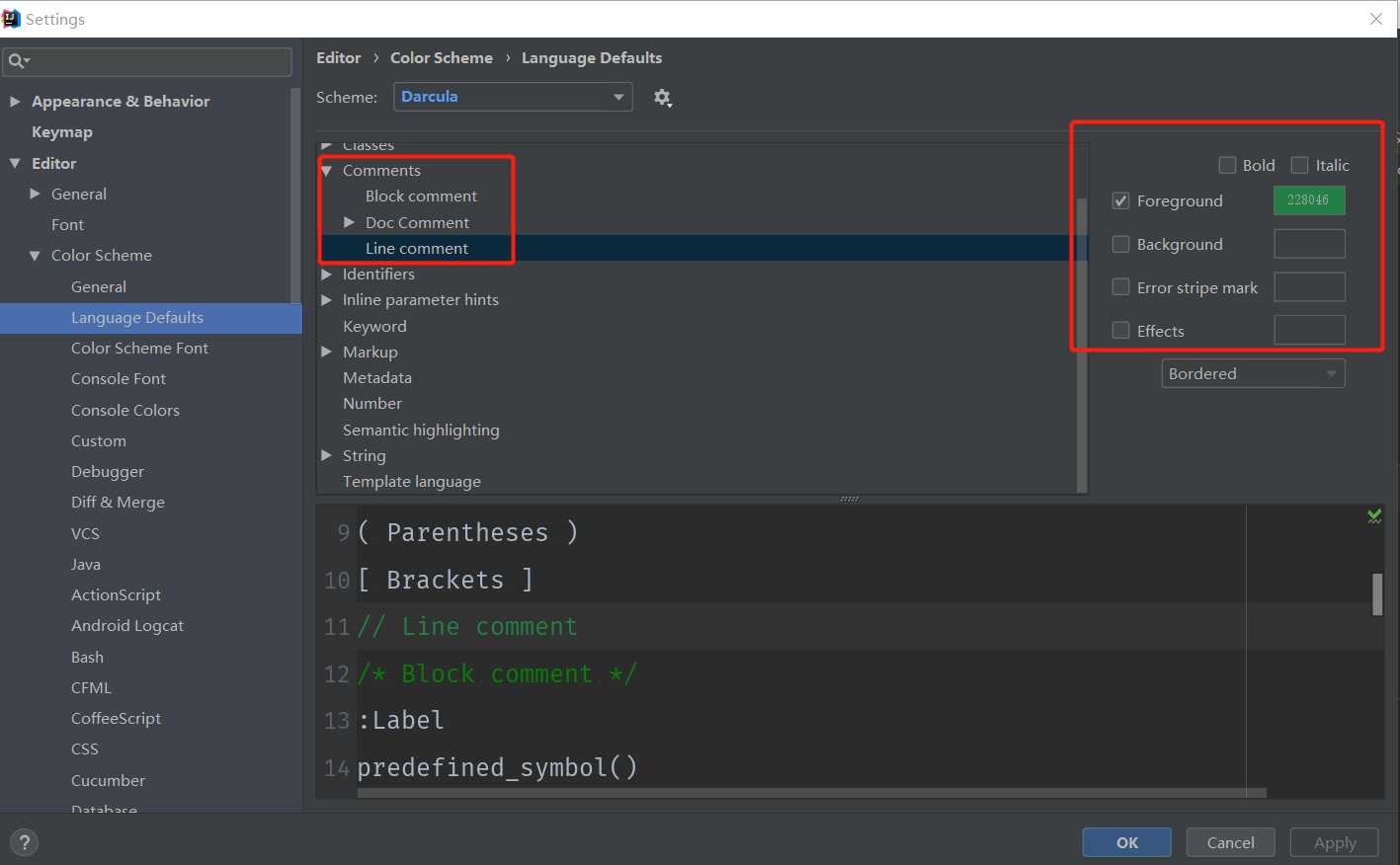Select Keyword in attribute list
The width and height of the screenshot is (1400, 865).
point(374,326)
